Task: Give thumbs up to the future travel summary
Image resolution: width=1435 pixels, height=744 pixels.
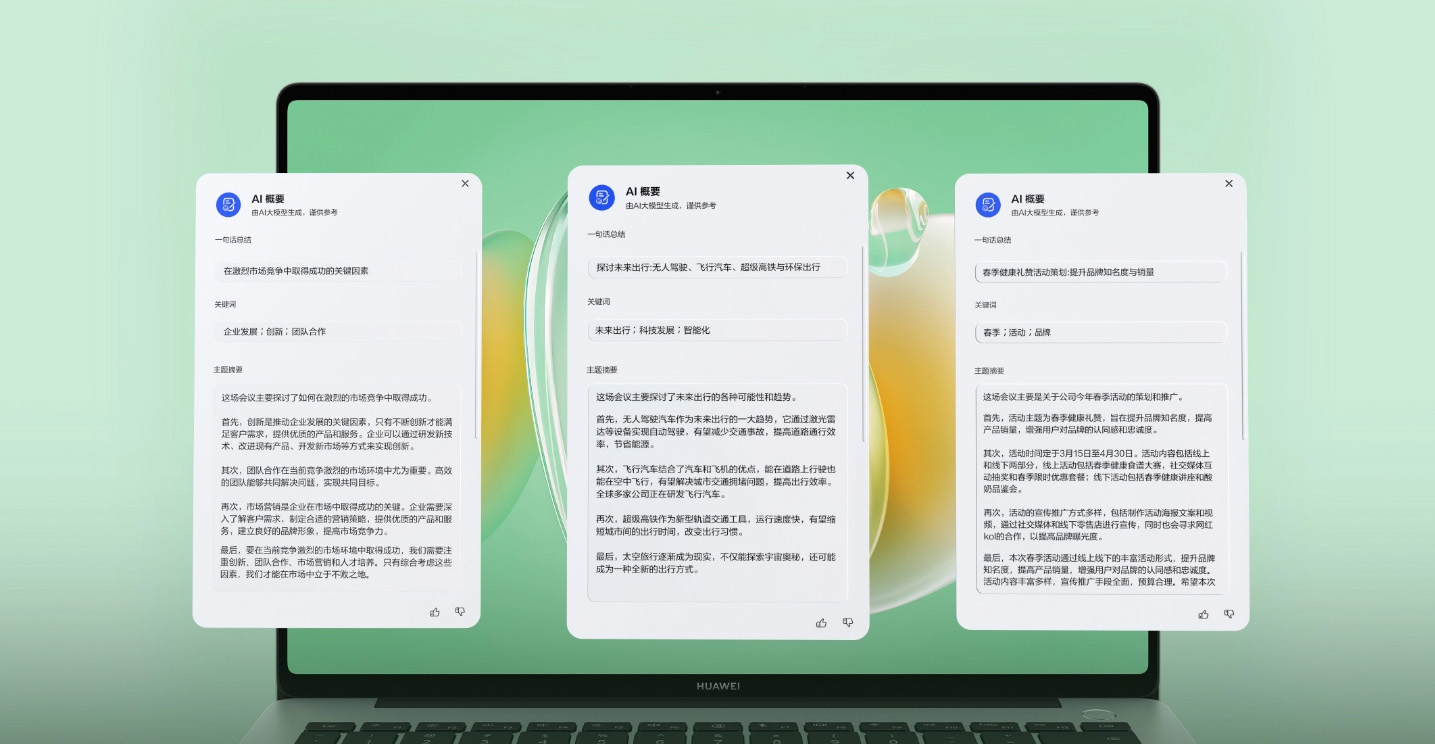Action: (821, 622)
